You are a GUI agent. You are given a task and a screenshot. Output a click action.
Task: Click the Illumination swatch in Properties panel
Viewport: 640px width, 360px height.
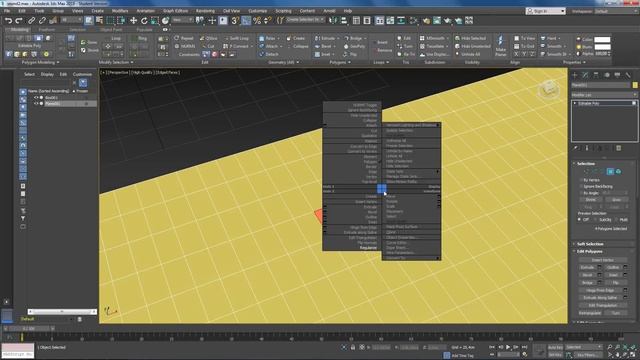pos(602,47)
